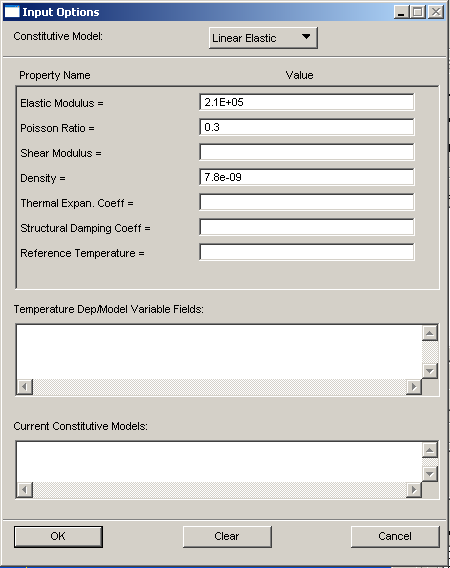Click the Clear button
Screen dimensions: 450x568
pos(227,536)
